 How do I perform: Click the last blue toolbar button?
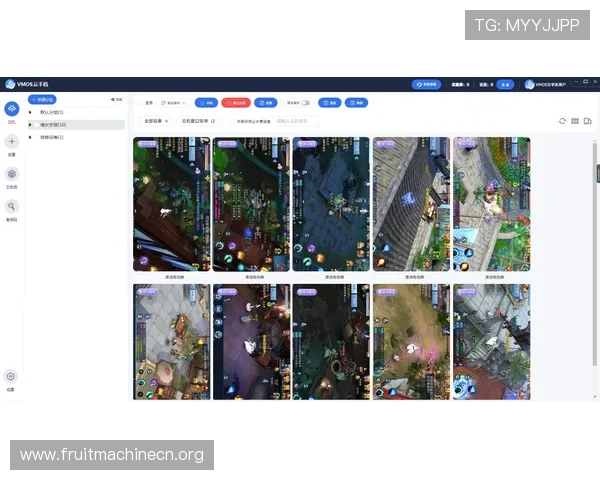(356, 103)
